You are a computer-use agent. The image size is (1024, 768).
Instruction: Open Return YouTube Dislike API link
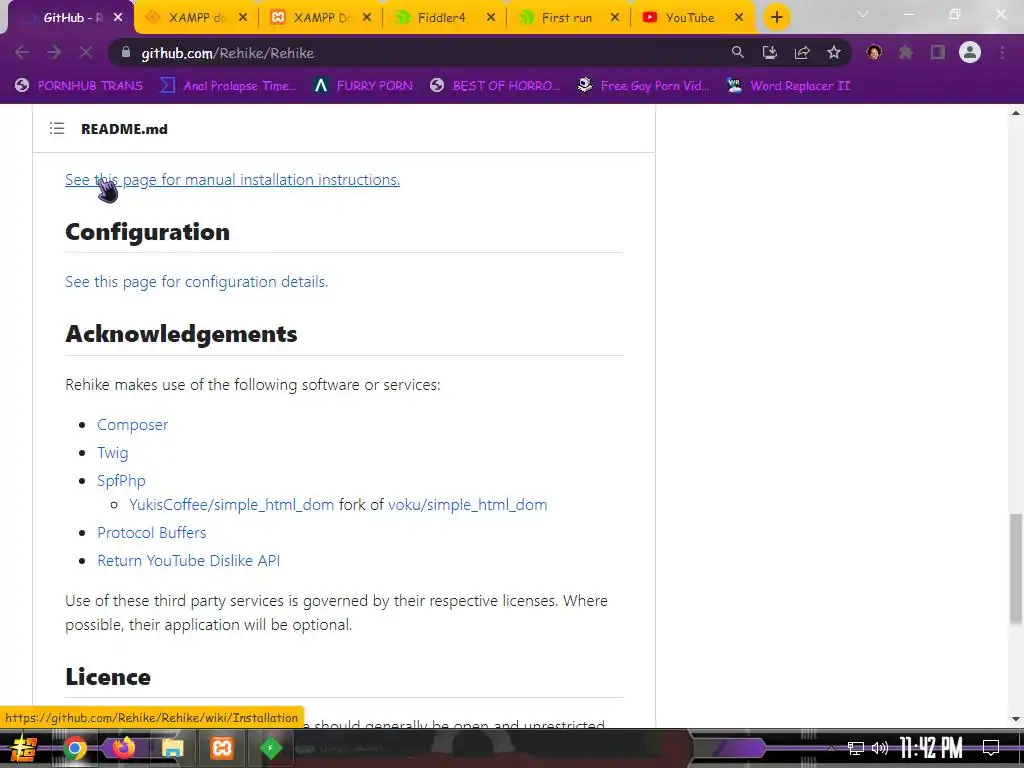pos(188,560)
